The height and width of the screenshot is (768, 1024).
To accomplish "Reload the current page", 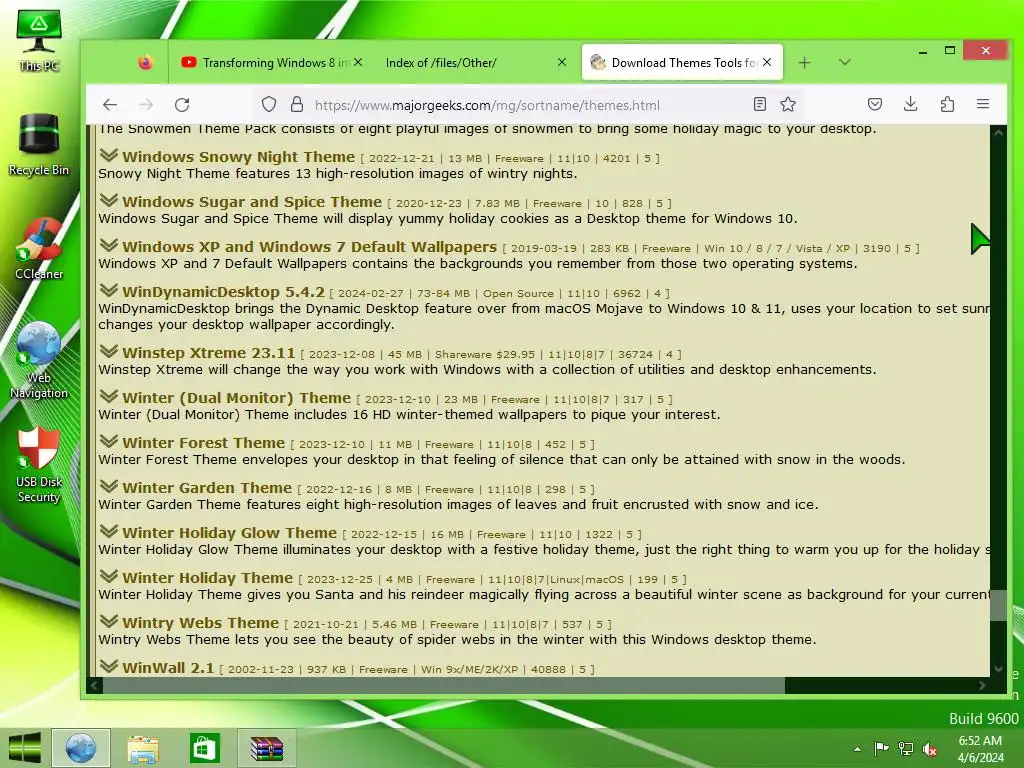I will [x=182, y=104].
